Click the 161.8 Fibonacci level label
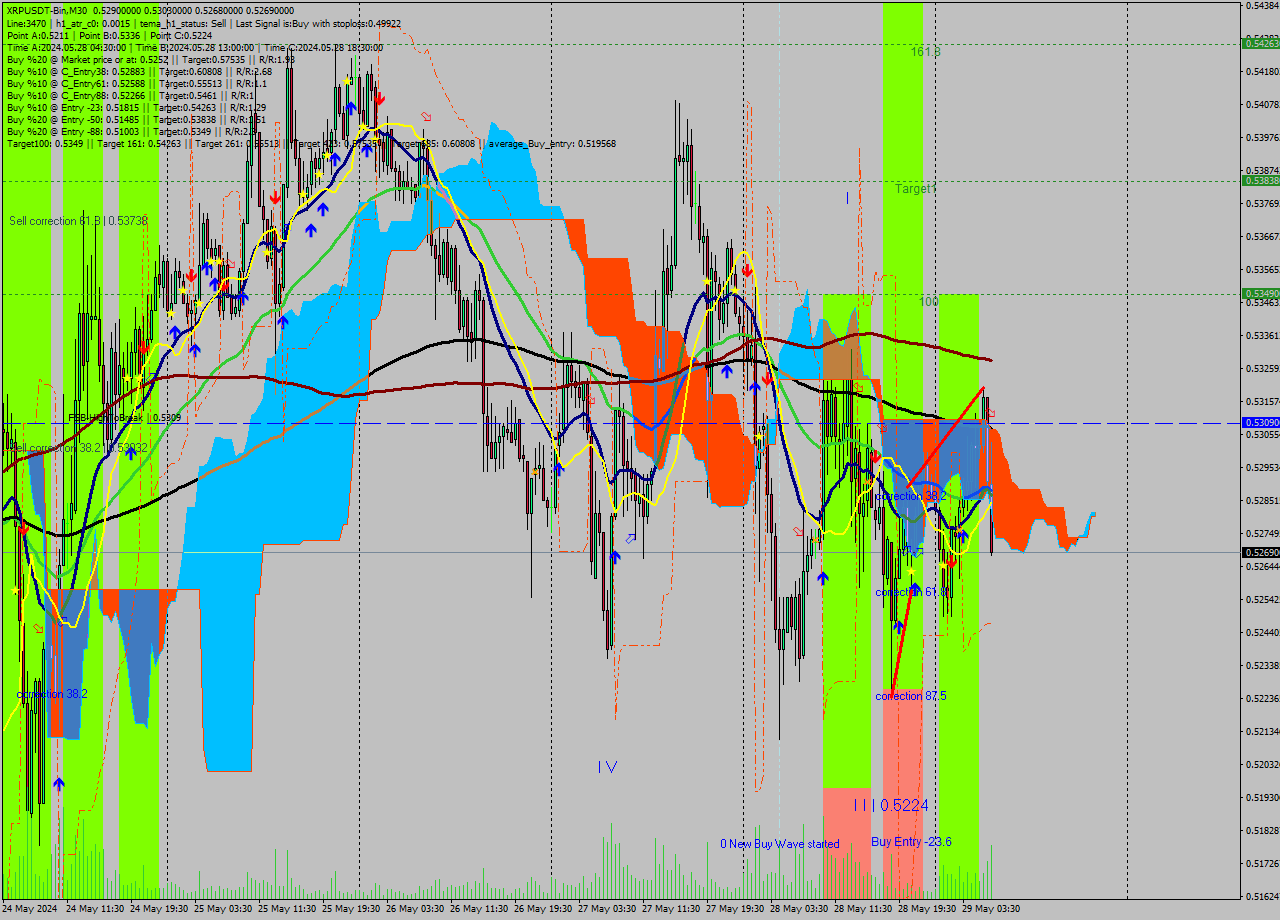This screenshot has width=1280, height=920. pyautogui.click(x=926, y=51)
